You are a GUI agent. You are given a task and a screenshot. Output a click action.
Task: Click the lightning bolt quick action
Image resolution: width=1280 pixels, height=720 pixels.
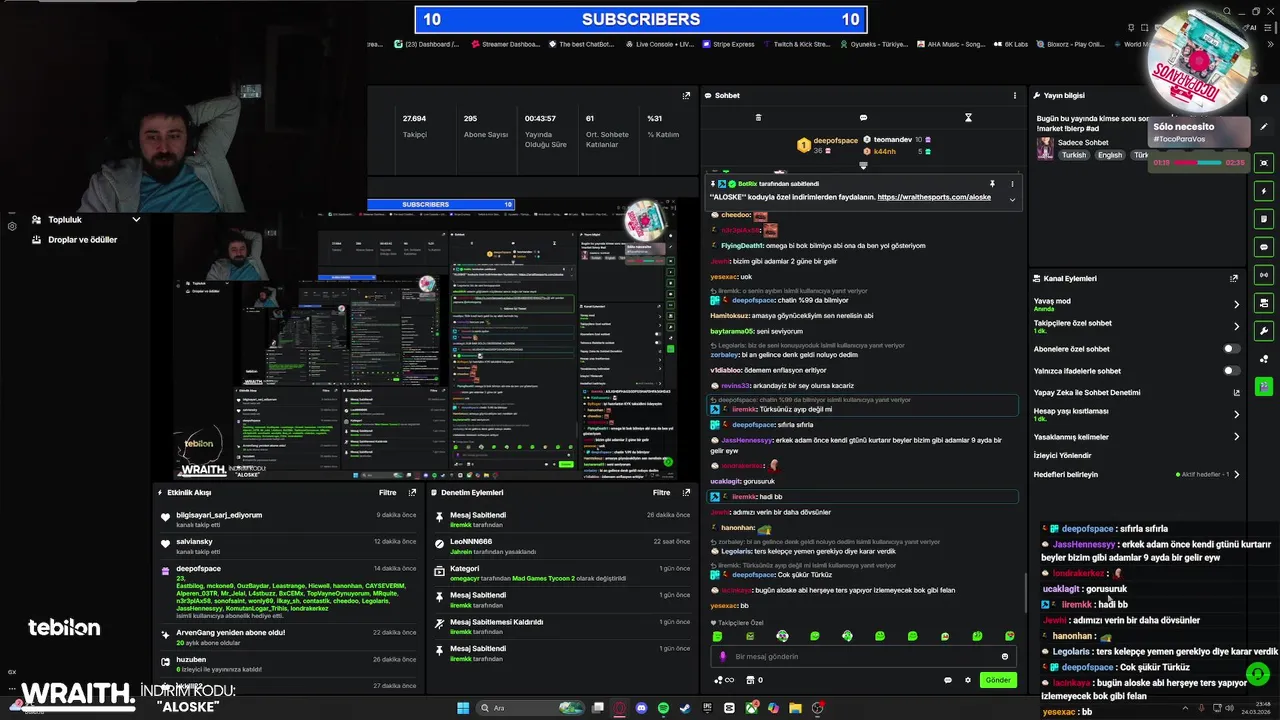point(1264,190)
